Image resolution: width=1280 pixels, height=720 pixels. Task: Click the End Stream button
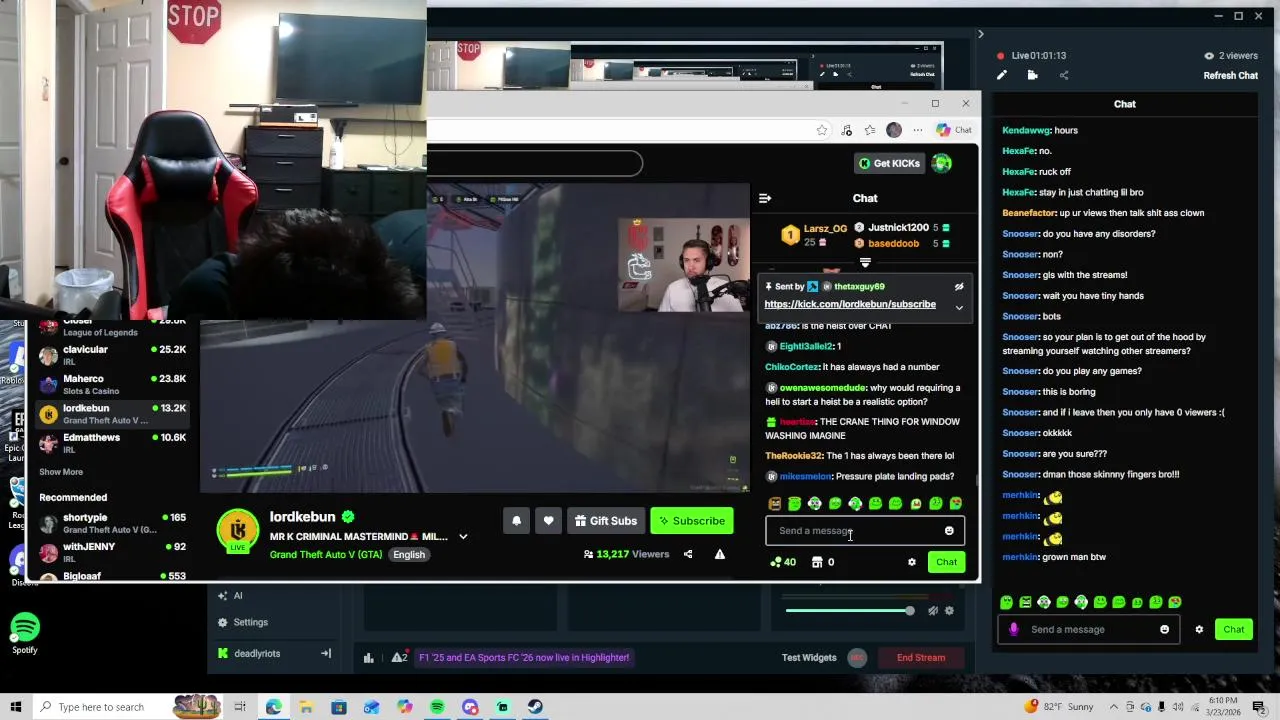coord(921,657)
